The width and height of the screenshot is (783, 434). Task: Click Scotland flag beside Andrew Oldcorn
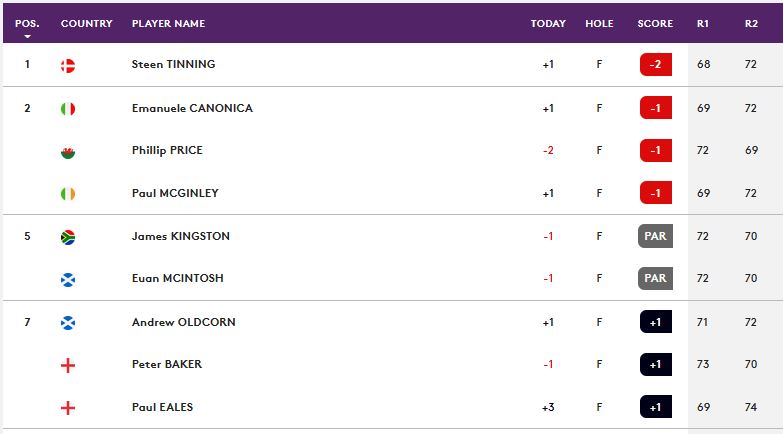tap(68, 323)
